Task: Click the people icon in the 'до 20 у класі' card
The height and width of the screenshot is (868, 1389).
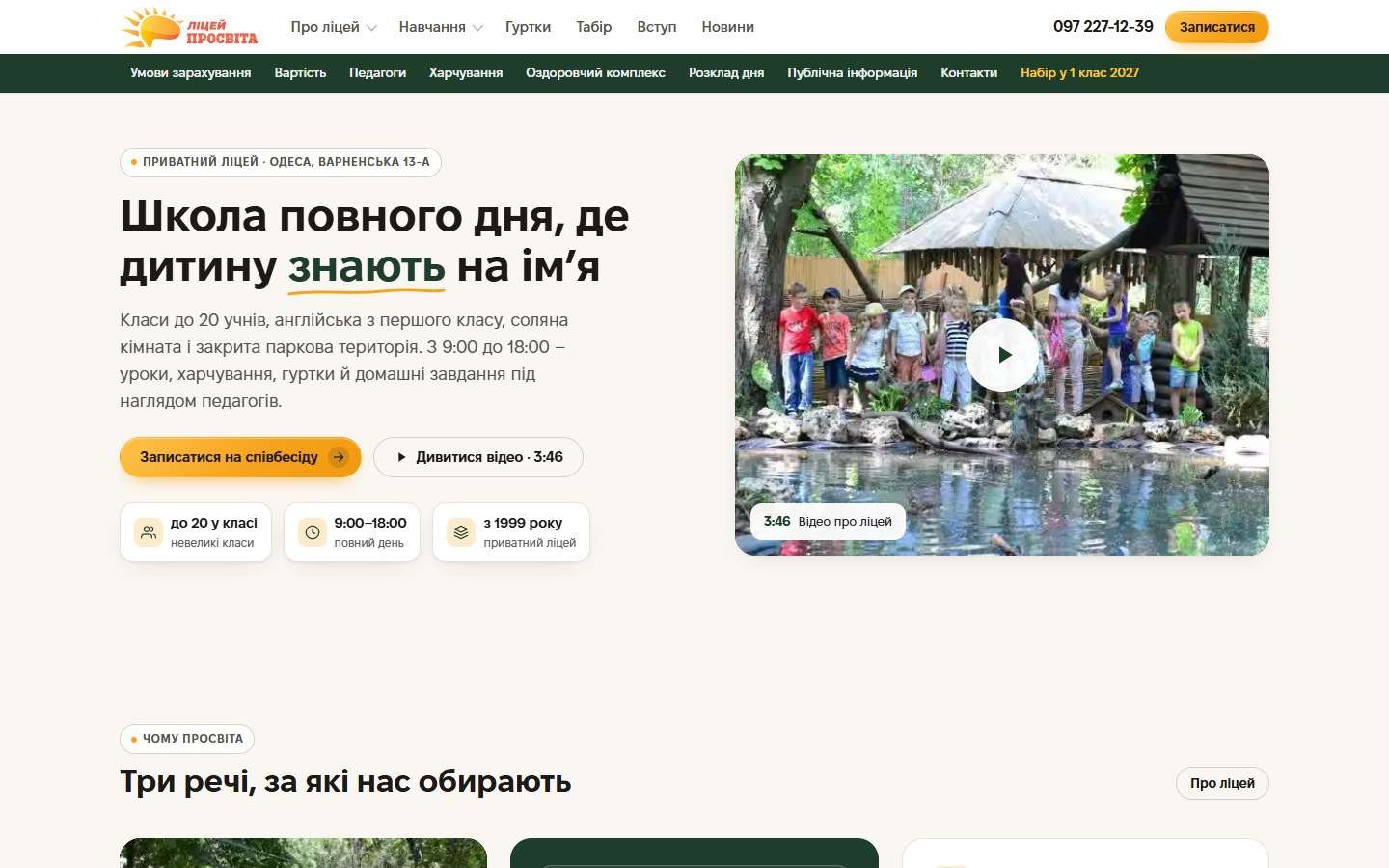Action: click(x=149, y=532)
